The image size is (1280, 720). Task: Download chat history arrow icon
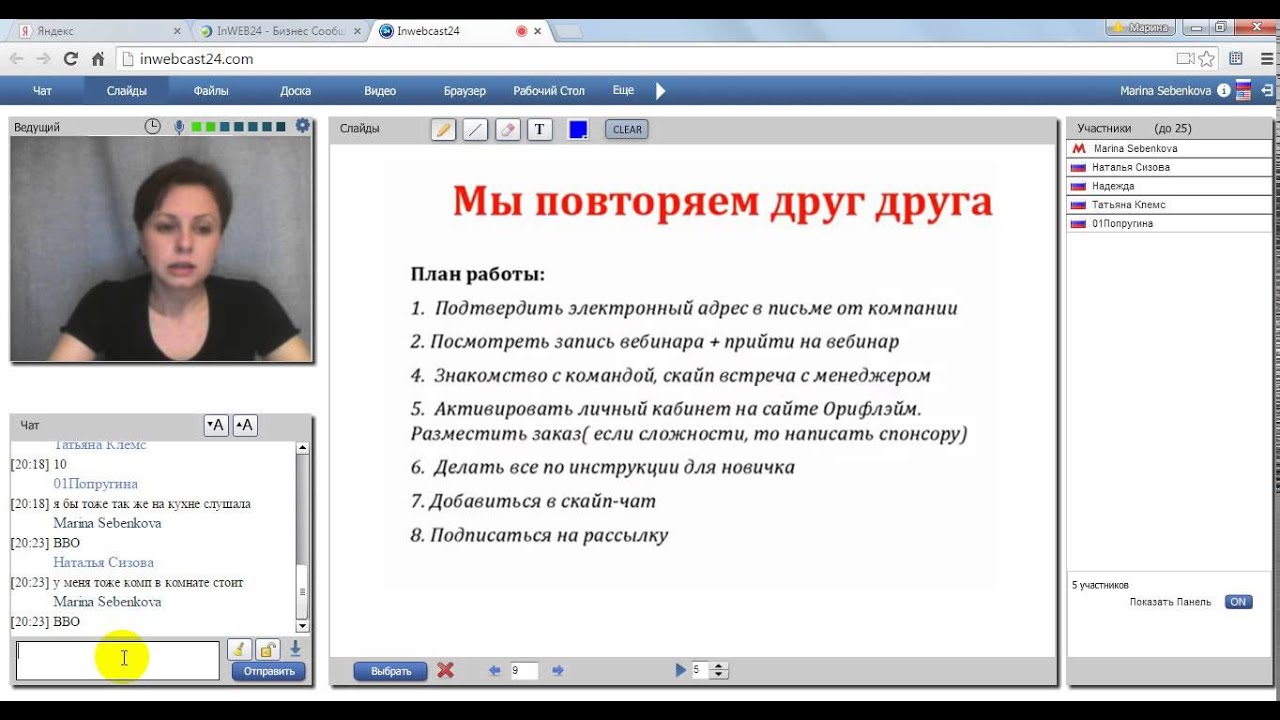click(x=296, y=649)
